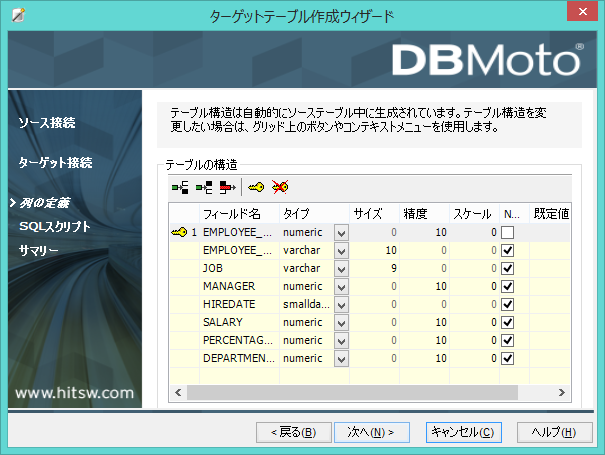
Task: Open type dropdown on the varchar size 10 row
Action: (341, 251)
